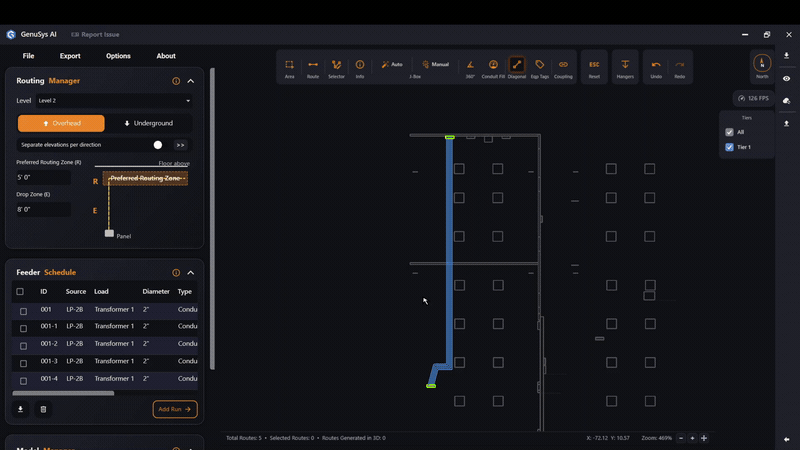The image size is (800, 450).
Task: Undo the last action
Action: pyautogui.click(x=656, y=68)
